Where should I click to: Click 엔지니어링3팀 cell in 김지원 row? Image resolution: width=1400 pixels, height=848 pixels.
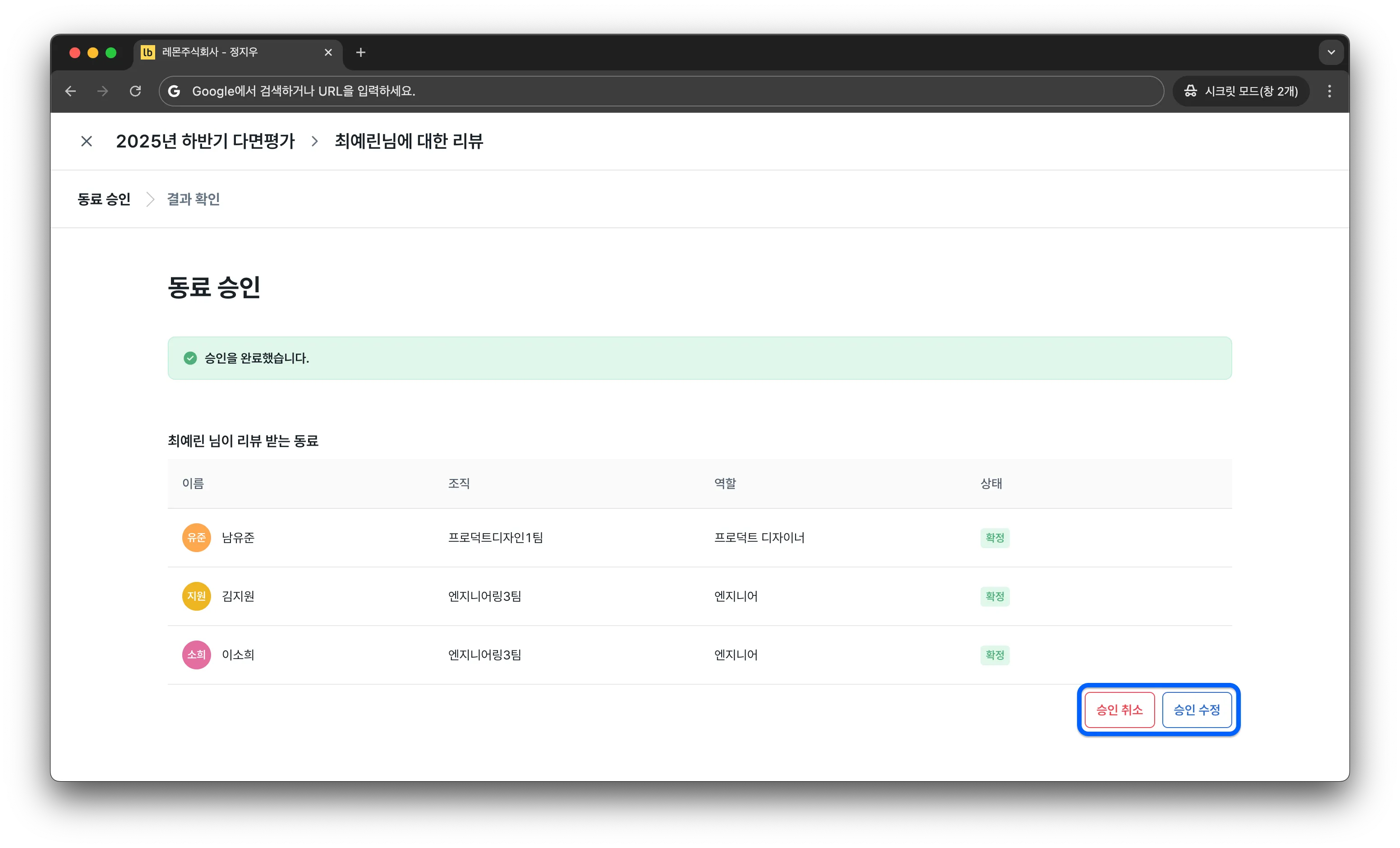click(x=485, y=596)
